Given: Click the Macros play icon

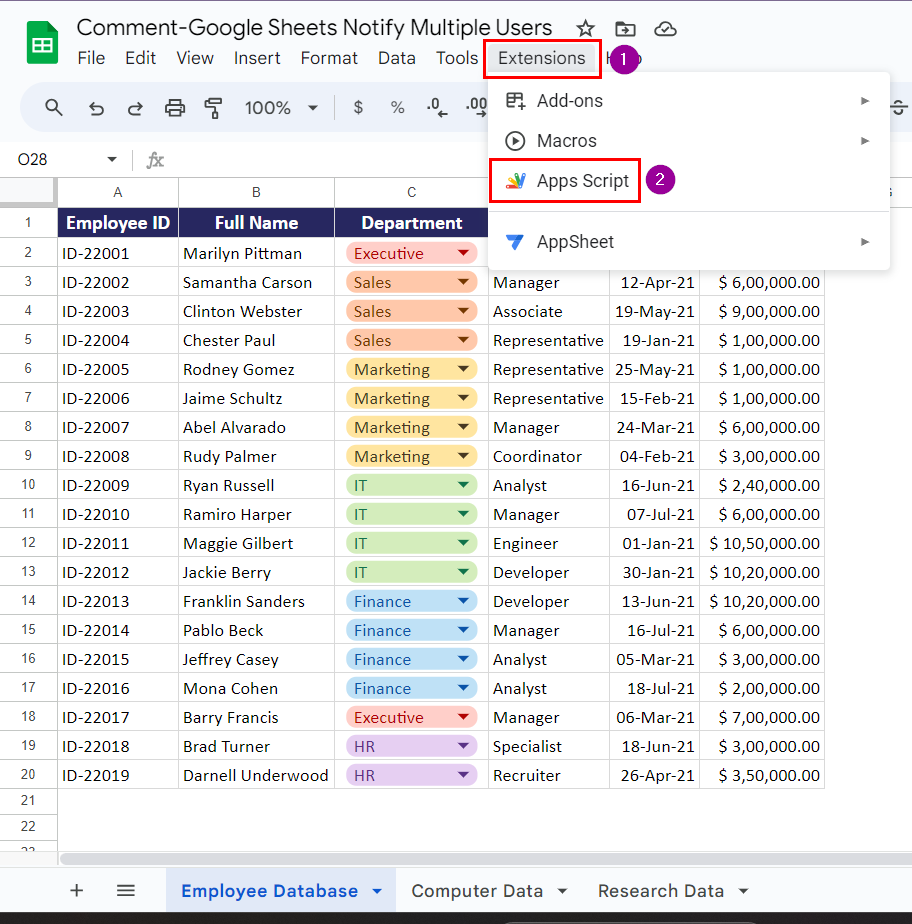Looking at the screenshot, I should pyautogui.click(x=516, y=141).
